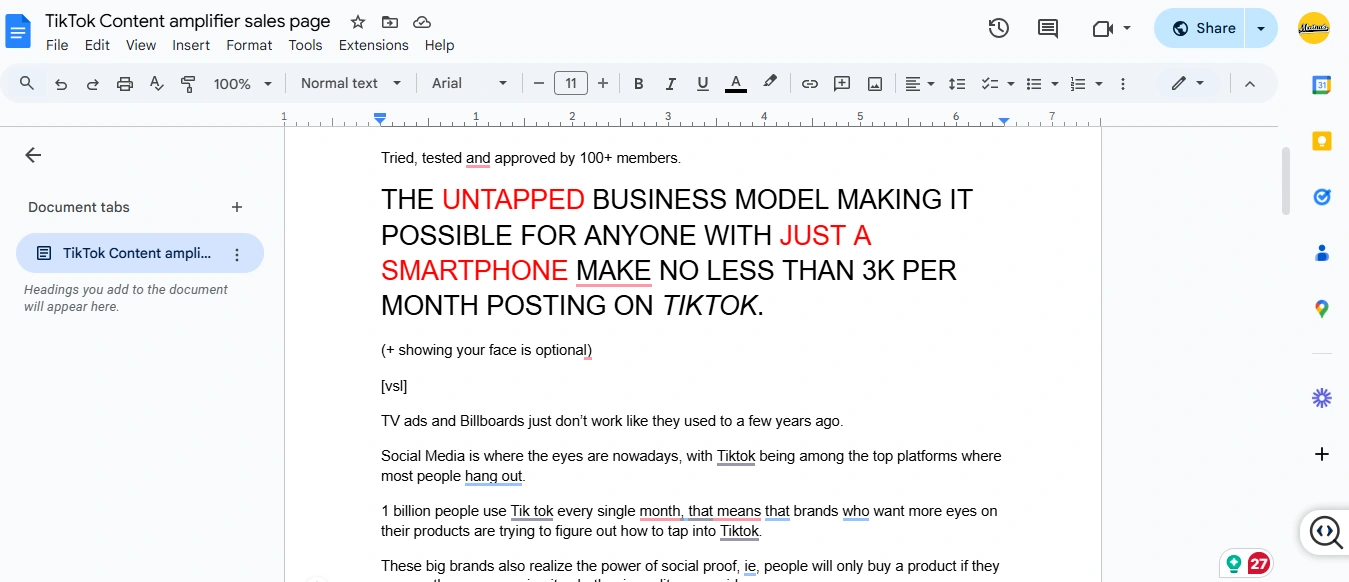Adjust line and paragraph spacing

[x=957, y=84]
